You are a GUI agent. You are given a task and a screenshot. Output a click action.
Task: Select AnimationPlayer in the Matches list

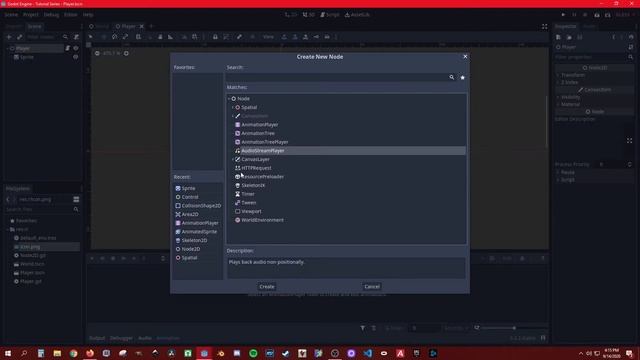pyautogui.click(x=260, y=124)
